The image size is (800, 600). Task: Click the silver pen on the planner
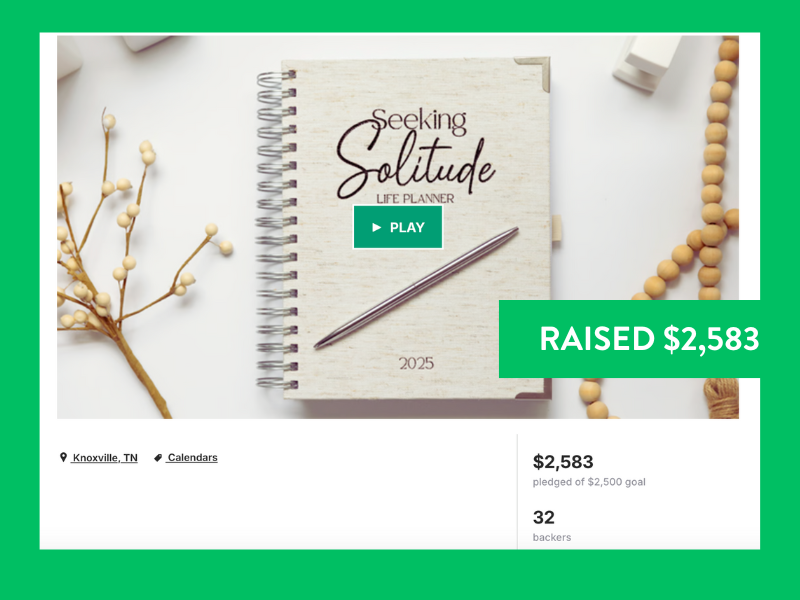(416, 288)
